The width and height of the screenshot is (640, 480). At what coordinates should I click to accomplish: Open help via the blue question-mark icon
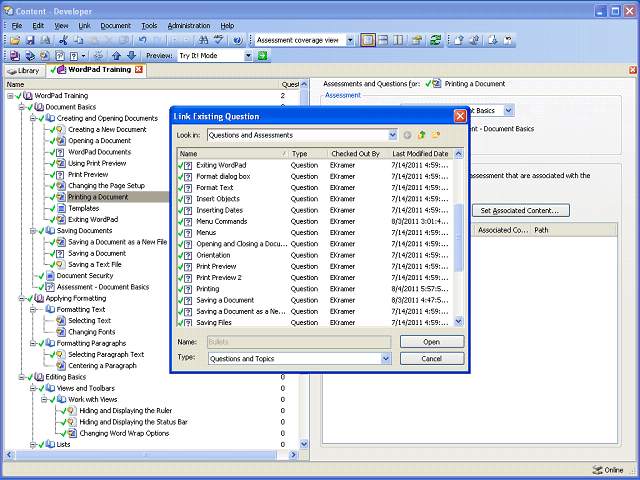point(238,40)
